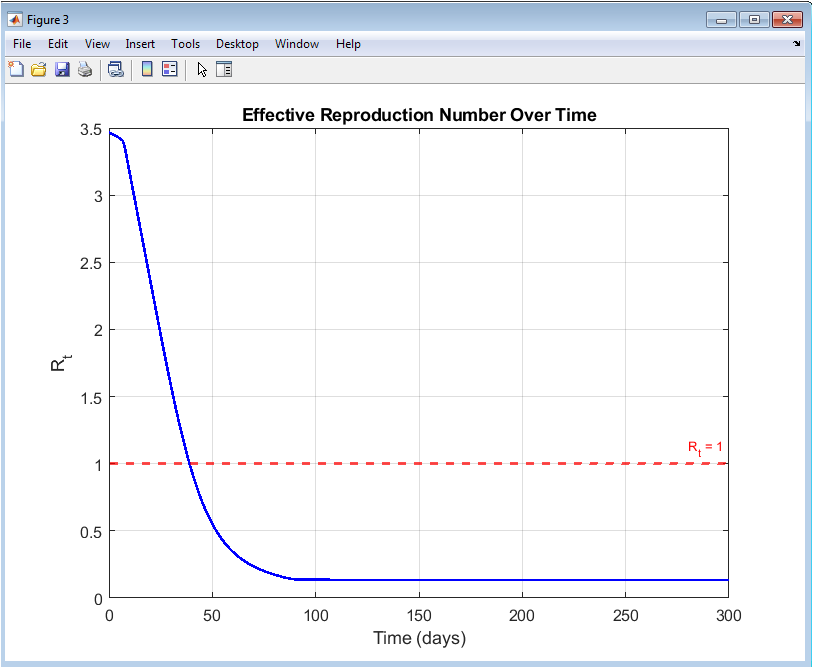The image size is (813, 668).
Task: Expand the Insert menu
Action: click(x=140, y=44)
